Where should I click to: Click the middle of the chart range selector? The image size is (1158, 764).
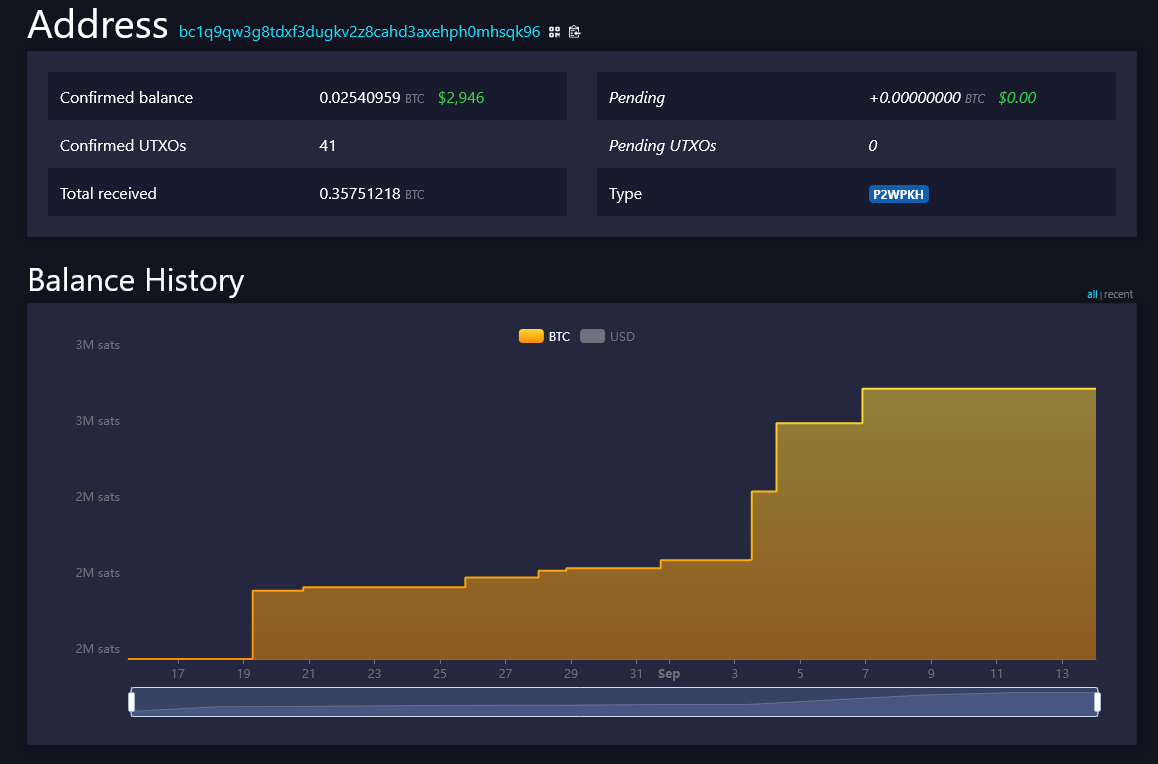point(614,702)
